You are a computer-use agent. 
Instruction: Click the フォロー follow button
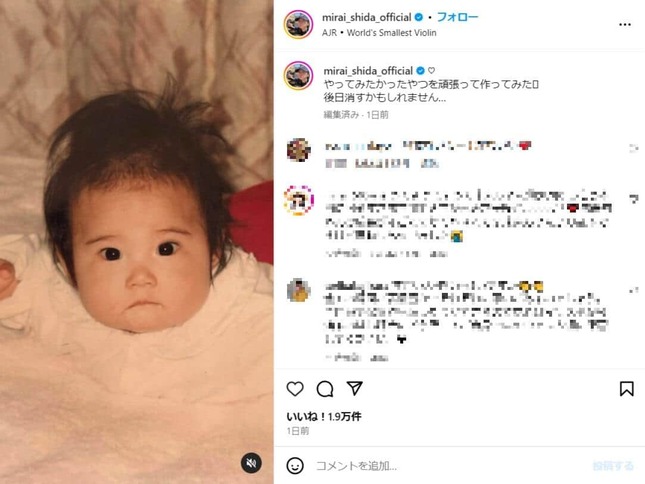[x=457, y=17]
